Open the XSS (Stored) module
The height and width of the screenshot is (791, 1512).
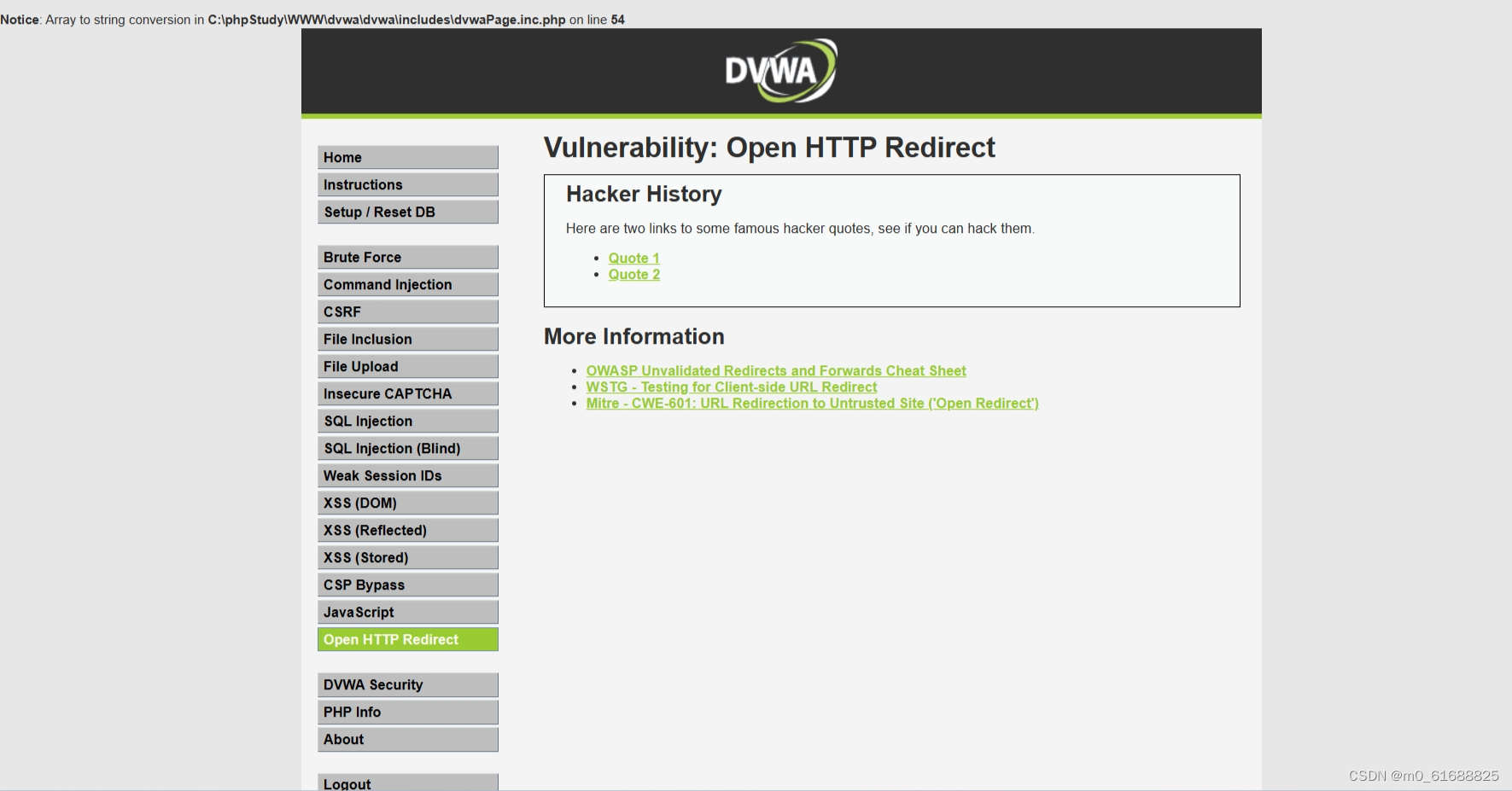coord(407,557)
